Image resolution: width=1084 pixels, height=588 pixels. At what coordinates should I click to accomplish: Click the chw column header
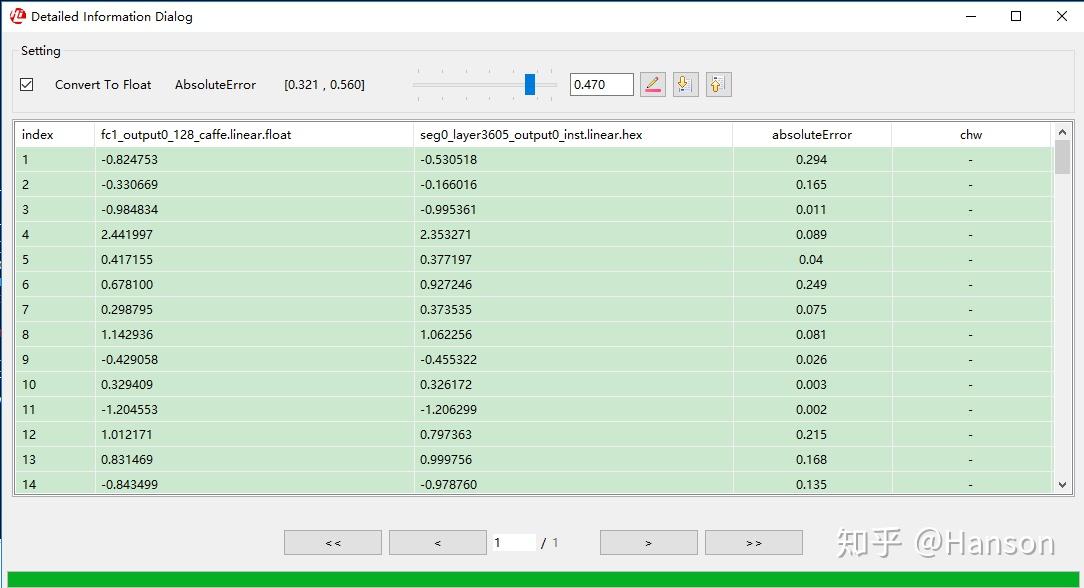pos(971,134)
